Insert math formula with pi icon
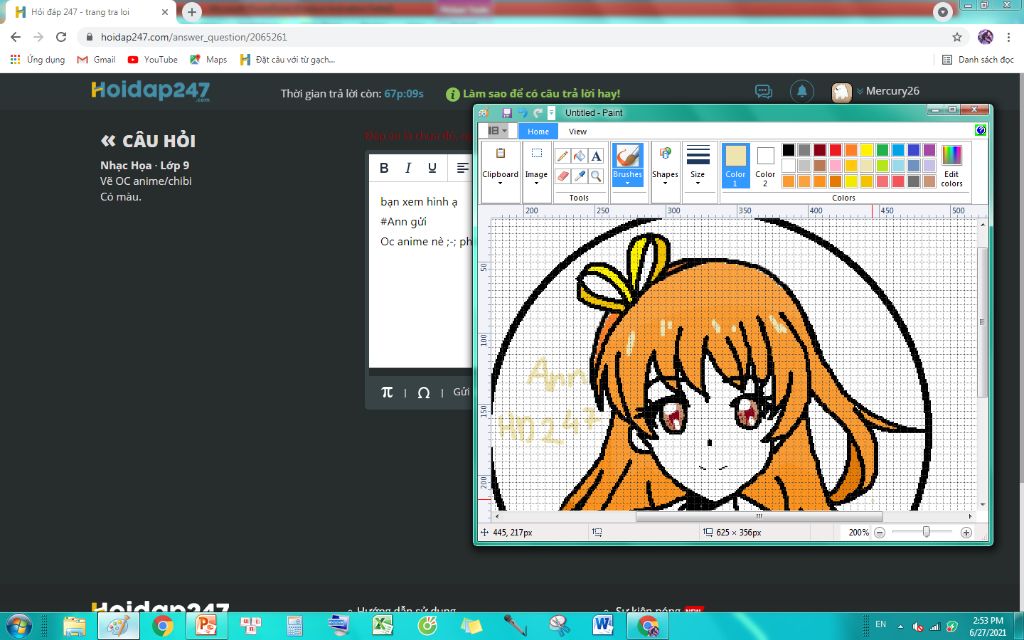The height and width of the screenshot is (640, 1024). coord(387,392)
